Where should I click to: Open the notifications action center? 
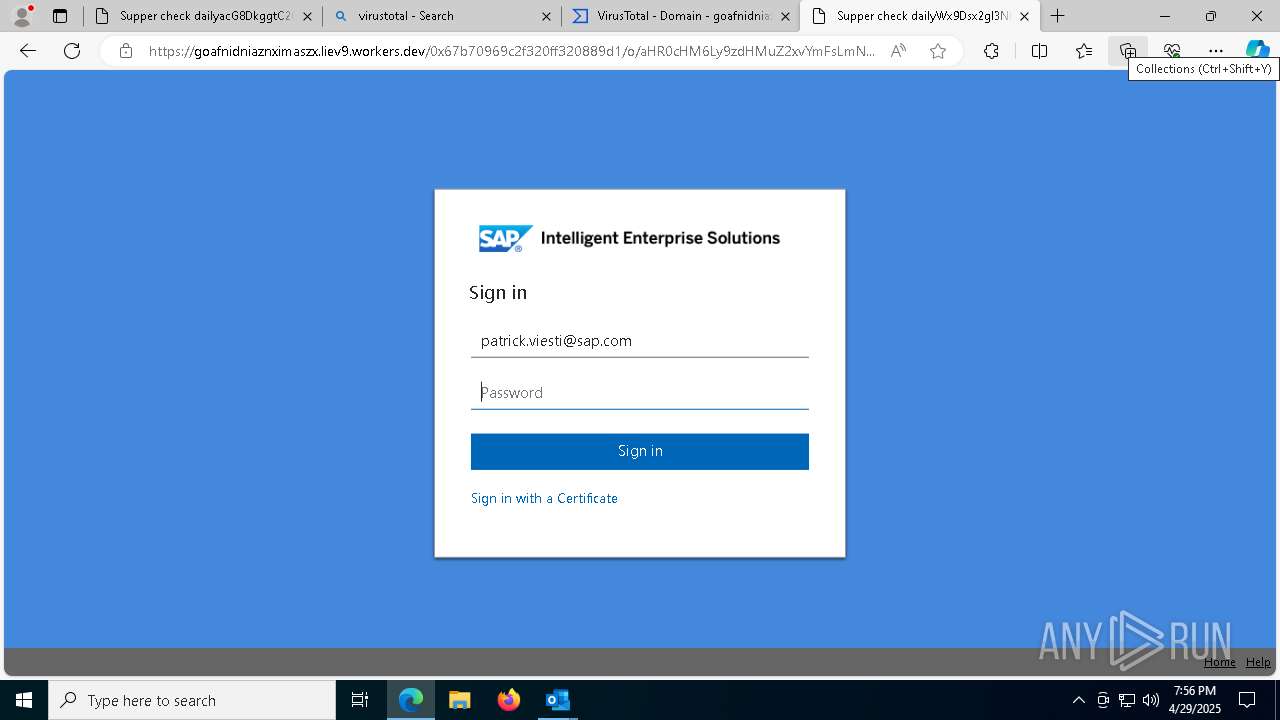[1247, 700]
